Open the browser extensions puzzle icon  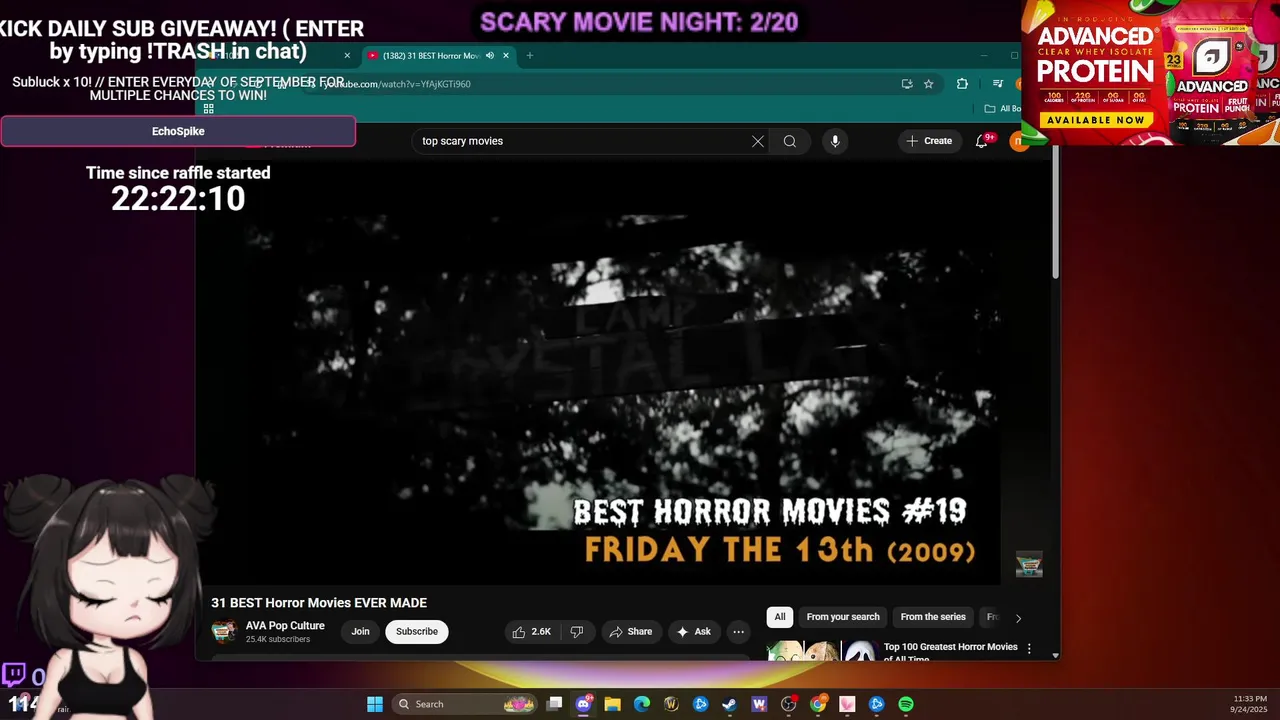(x=962, y=84)
